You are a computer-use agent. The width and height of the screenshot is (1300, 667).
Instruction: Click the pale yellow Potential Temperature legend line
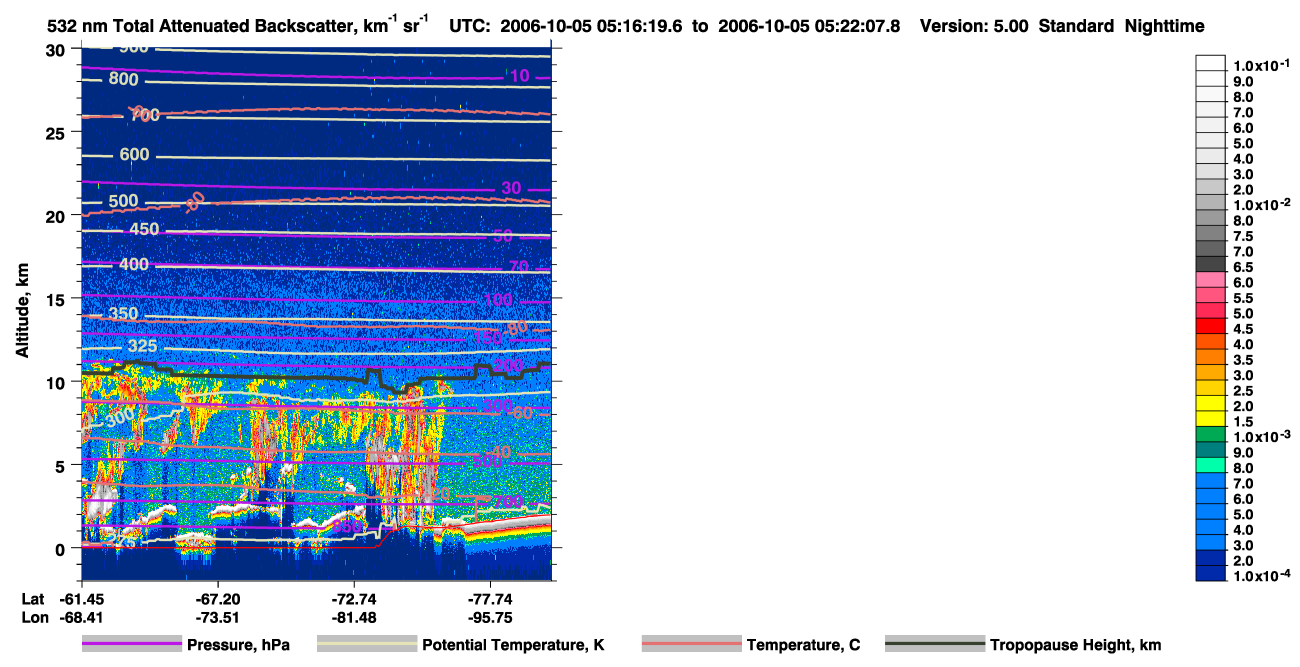[x=366, y=645]
